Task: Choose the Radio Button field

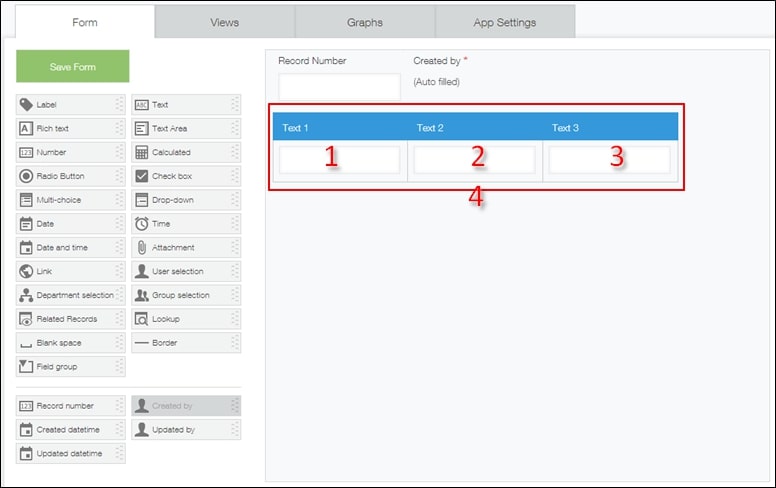Action: (x=70, y=176)
